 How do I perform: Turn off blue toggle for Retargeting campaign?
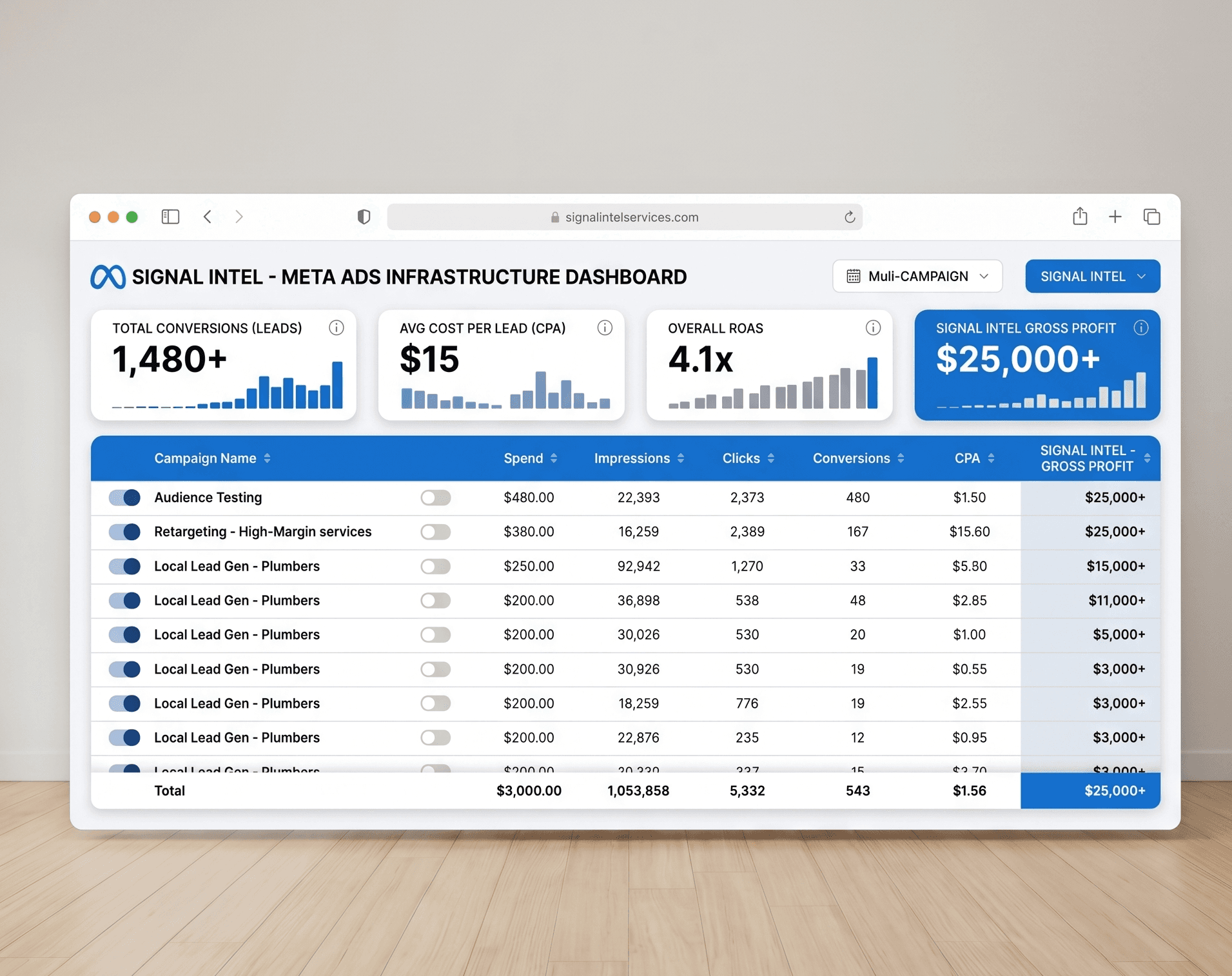point(124,532)
